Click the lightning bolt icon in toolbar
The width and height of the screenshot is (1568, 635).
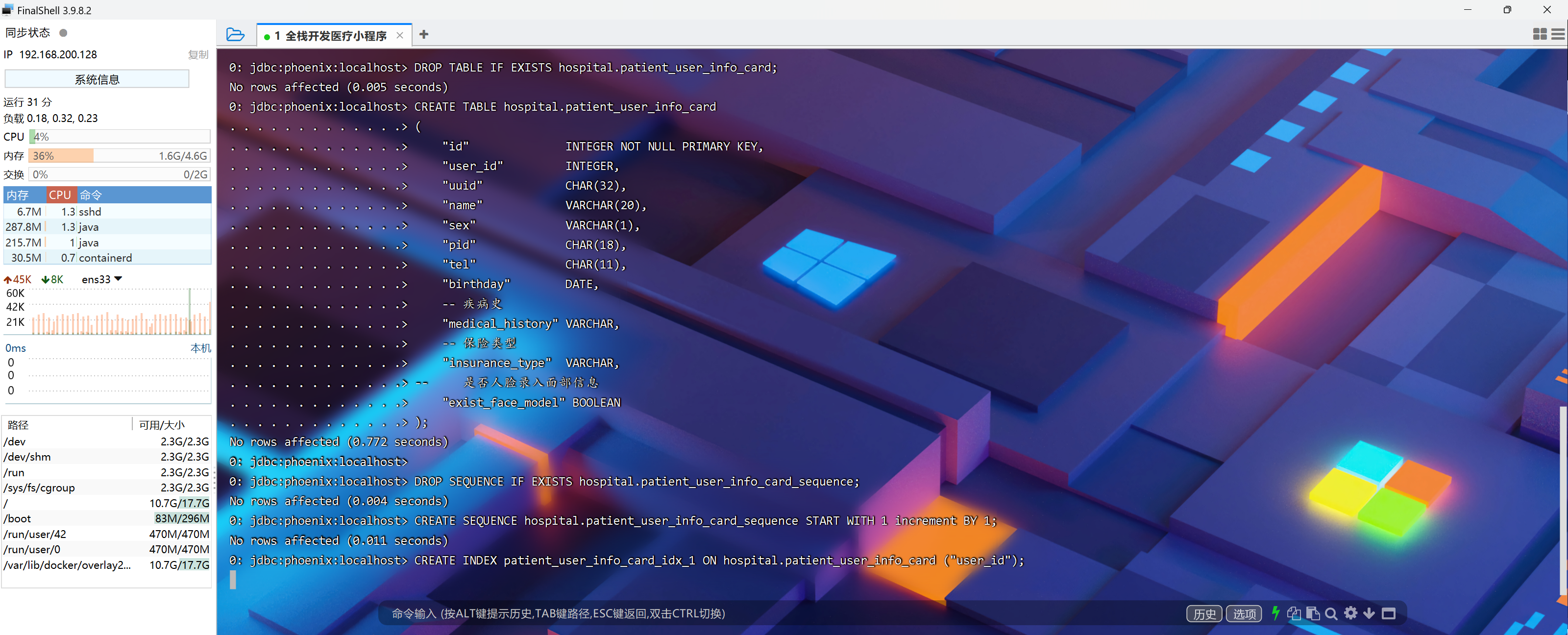1276,614
